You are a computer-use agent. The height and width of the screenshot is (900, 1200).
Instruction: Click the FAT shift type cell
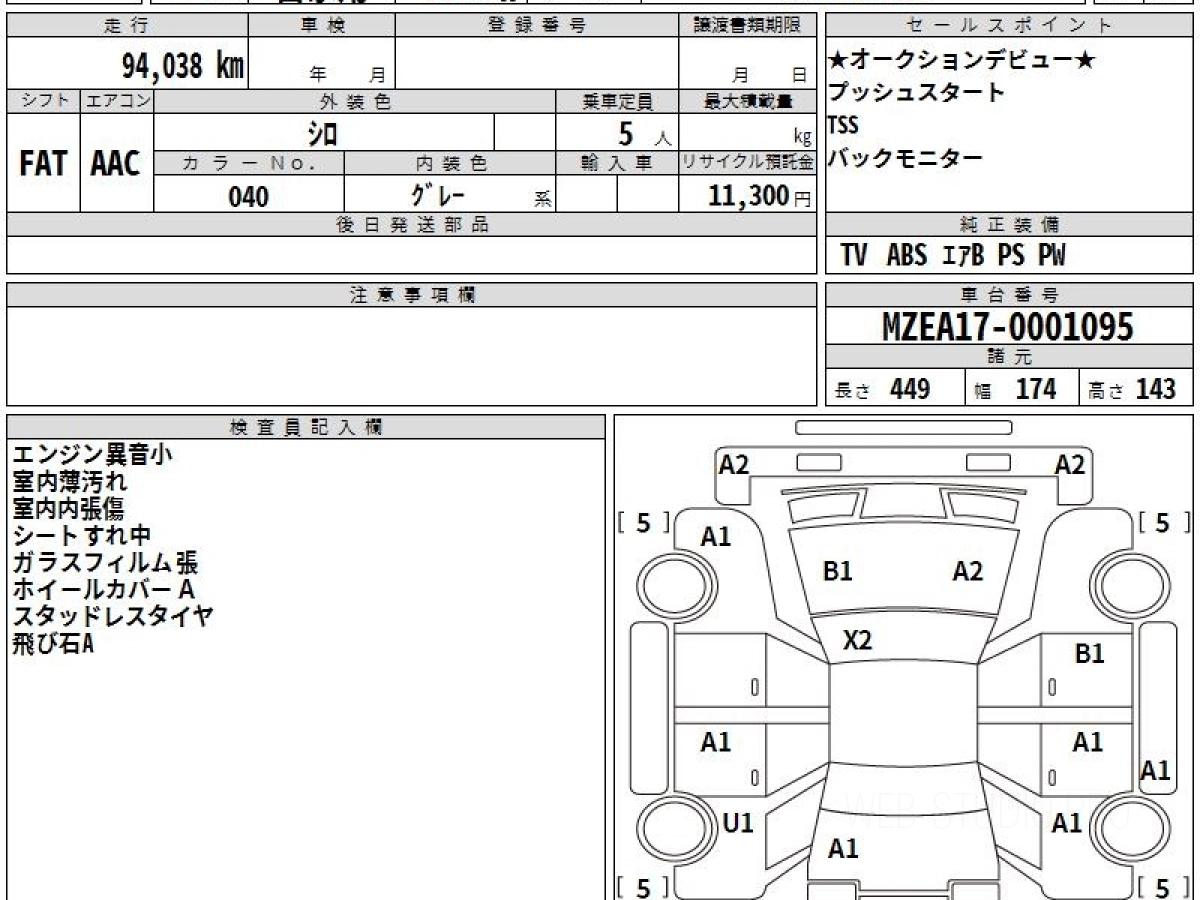pos(43,163)
